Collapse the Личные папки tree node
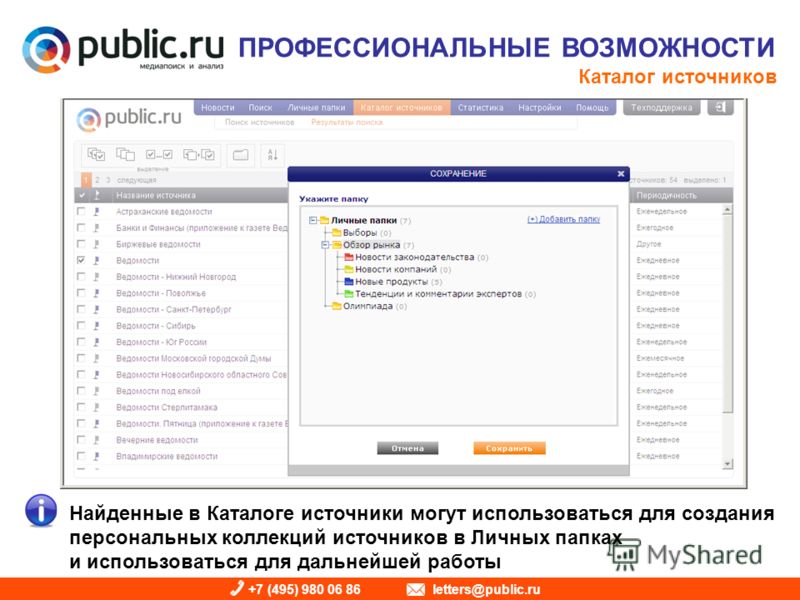Viewport: 800px width, 600px height. [x=313, y=220]
